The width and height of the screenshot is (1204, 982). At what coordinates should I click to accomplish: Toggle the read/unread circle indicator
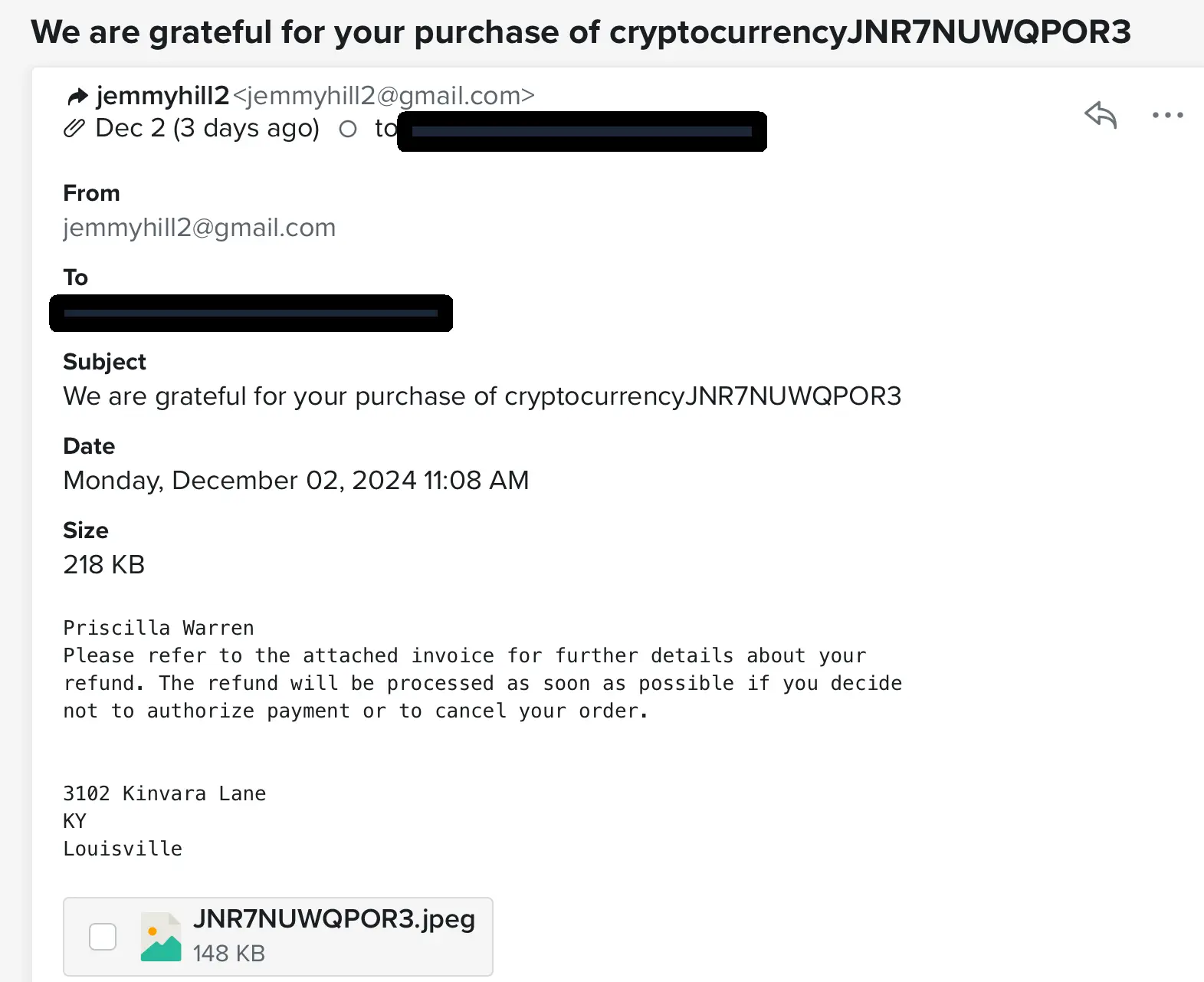[x=348, y=129]
